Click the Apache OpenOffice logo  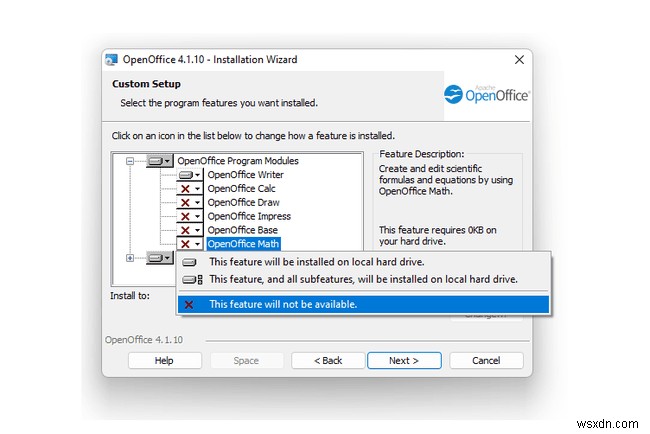point(486,95)
